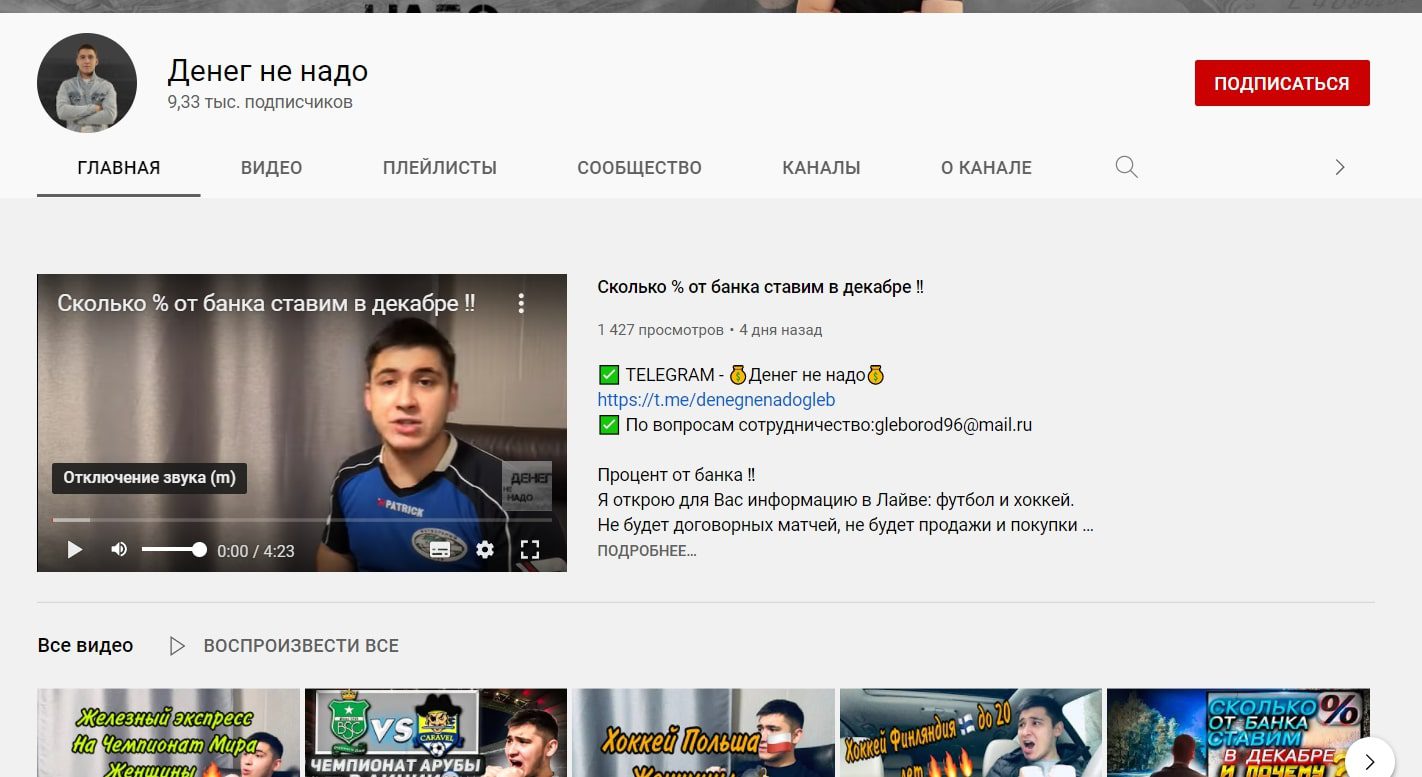
Task: Open the Железный экспресс video thumbnail
Action: 168,733
